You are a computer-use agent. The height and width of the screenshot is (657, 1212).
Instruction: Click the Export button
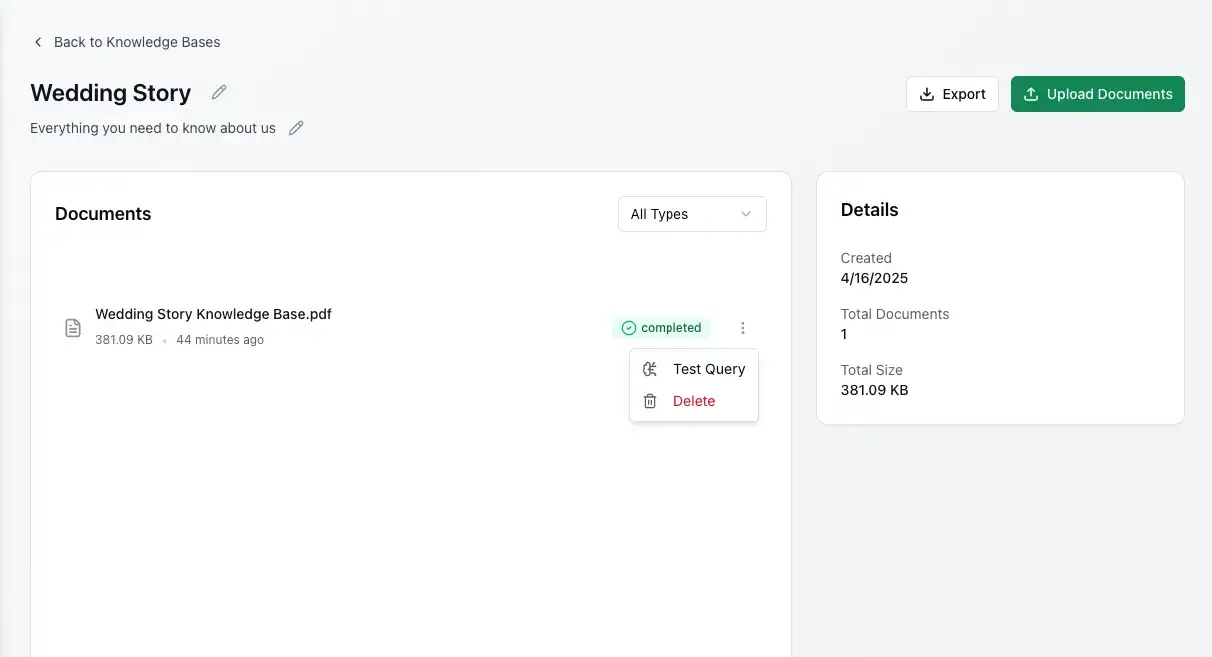pyautogui.click(x=951, y=93)
